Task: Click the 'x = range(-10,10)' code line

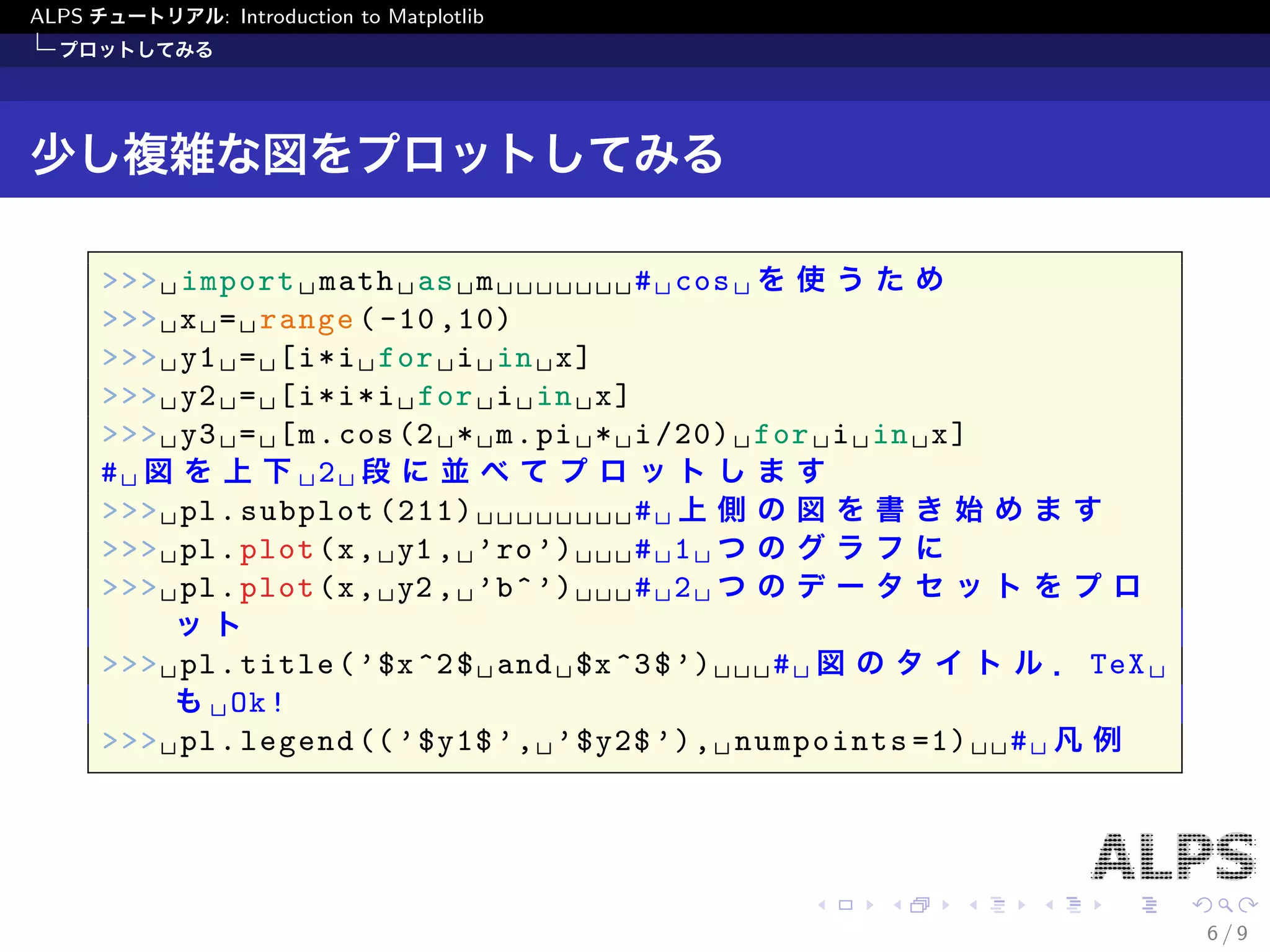Action: [x=306, y=320]
